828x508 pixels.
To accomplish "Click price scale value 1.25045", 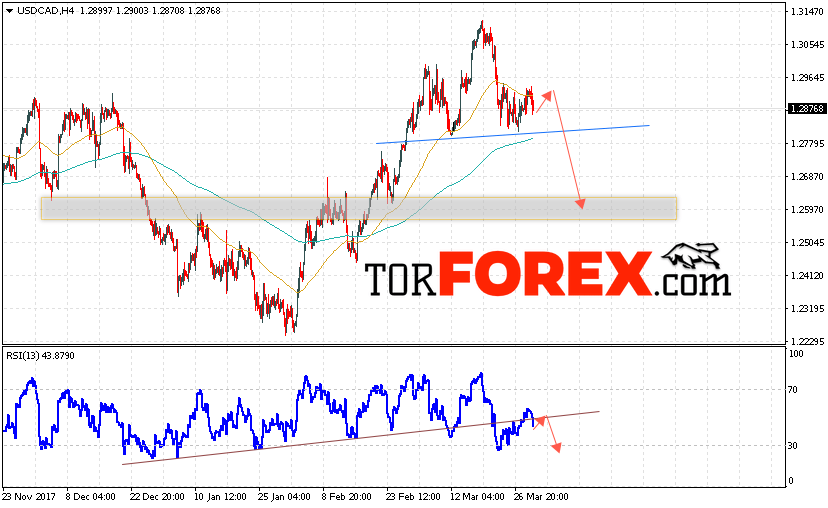I will point(807,243).
